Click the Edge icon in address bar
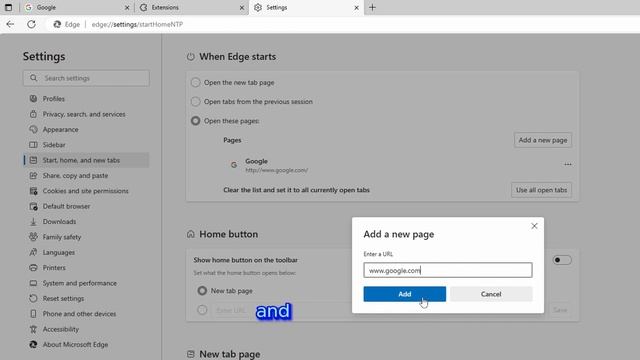 [x=57, y=24]
